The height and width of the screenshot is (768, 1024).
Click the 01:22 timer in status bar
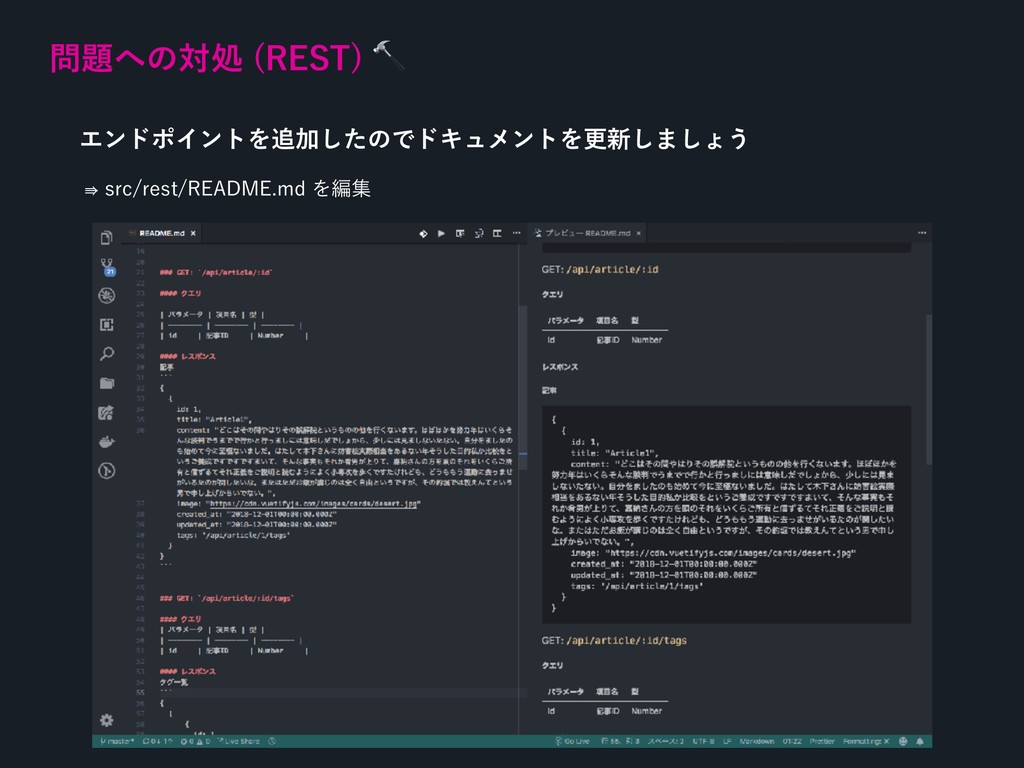pos(792,741)
